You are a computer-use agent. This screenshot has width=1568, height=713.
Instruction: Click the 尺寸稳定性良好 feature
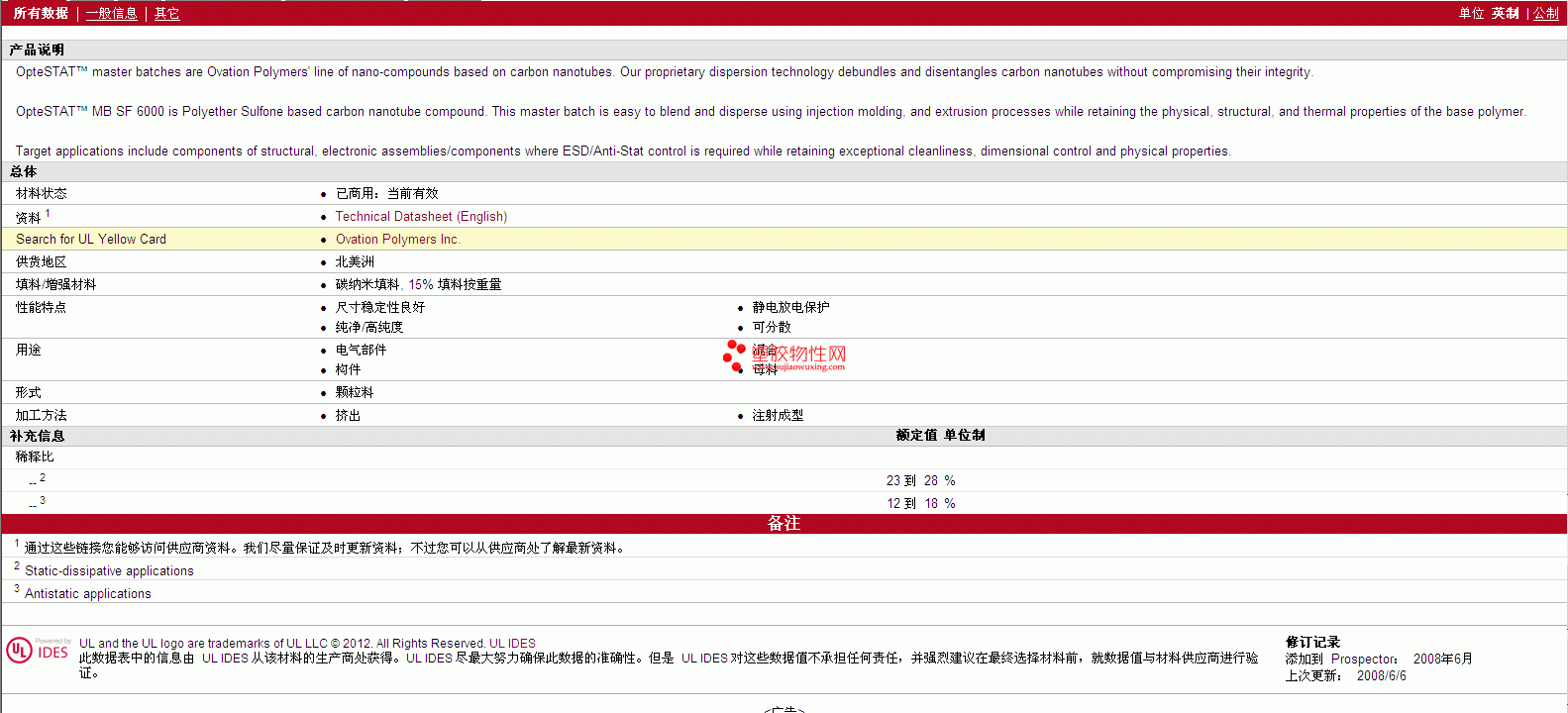(380, 307)
